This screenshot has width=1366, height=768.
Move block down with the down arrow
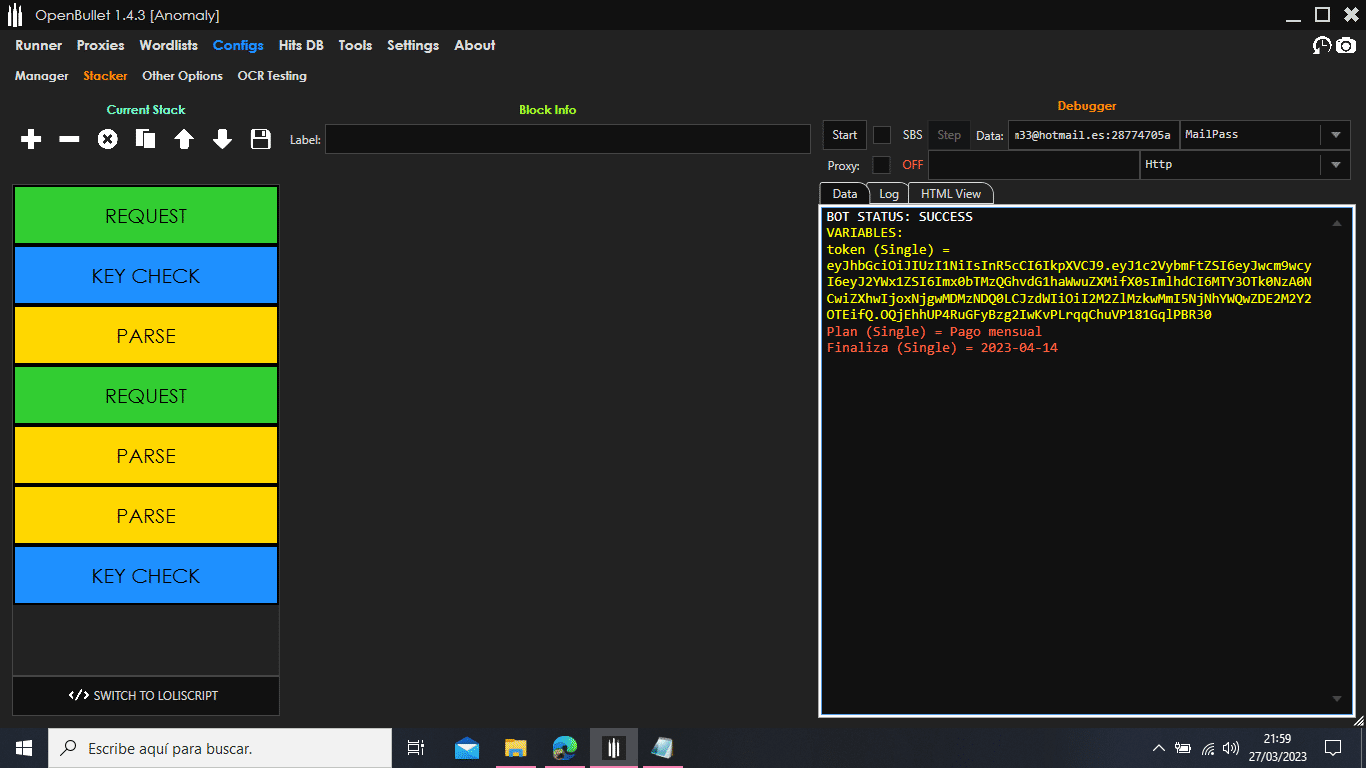click(x=222, y=140)
